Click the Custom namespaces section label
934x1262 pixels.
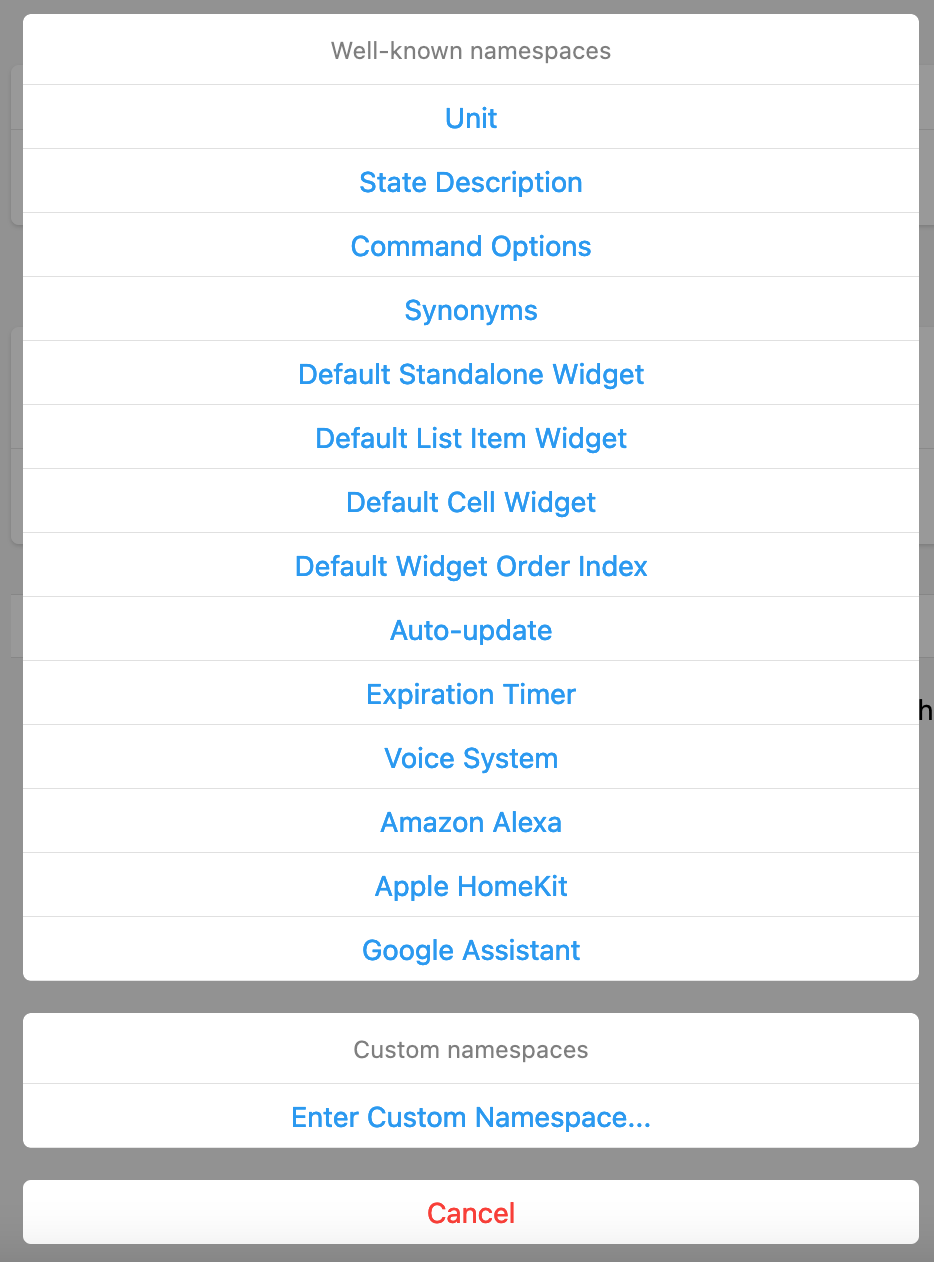coord(471,1050)
